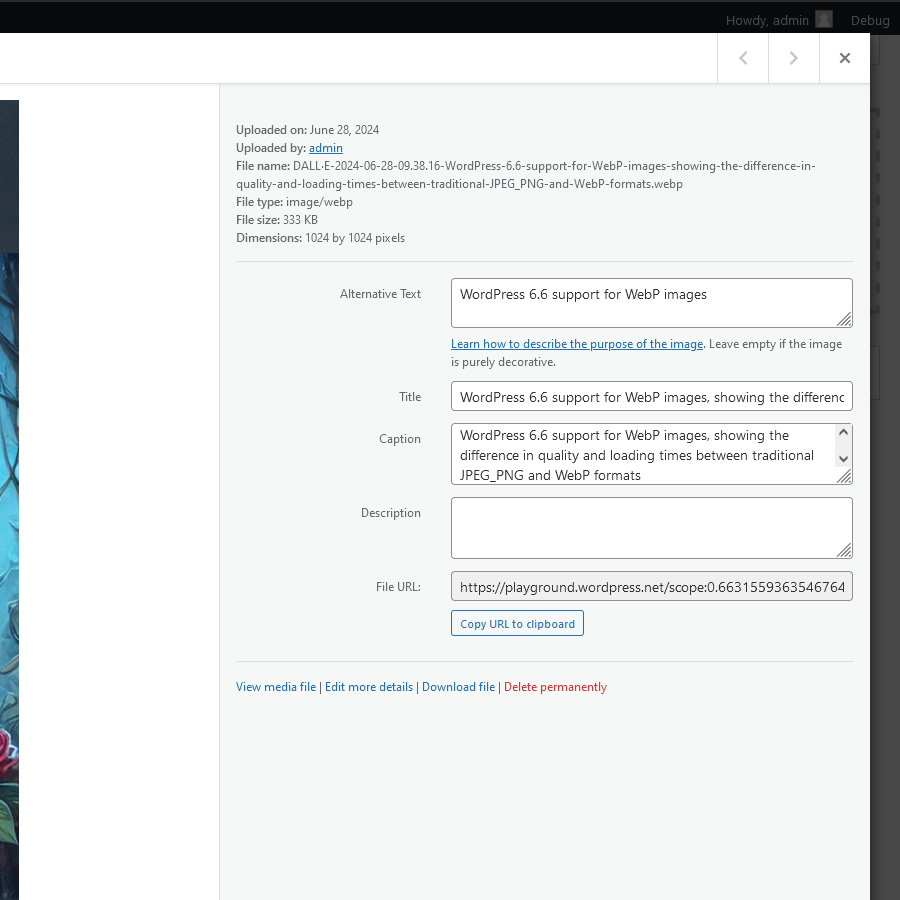Close the attachment details dialog
Image resolution: width=900 pixels, height=900 pixels.
[844, 58]
